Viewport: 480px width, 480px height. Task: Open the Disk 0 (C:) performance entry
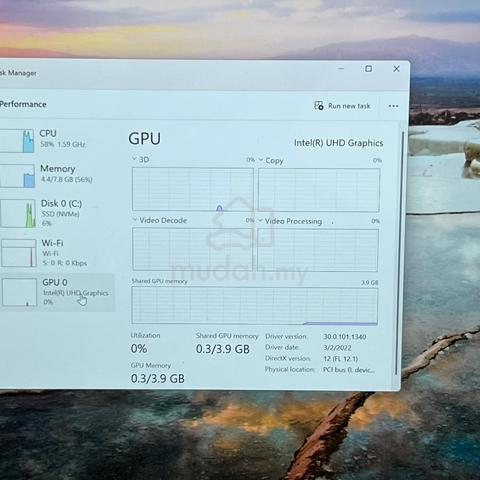(57, 213)
